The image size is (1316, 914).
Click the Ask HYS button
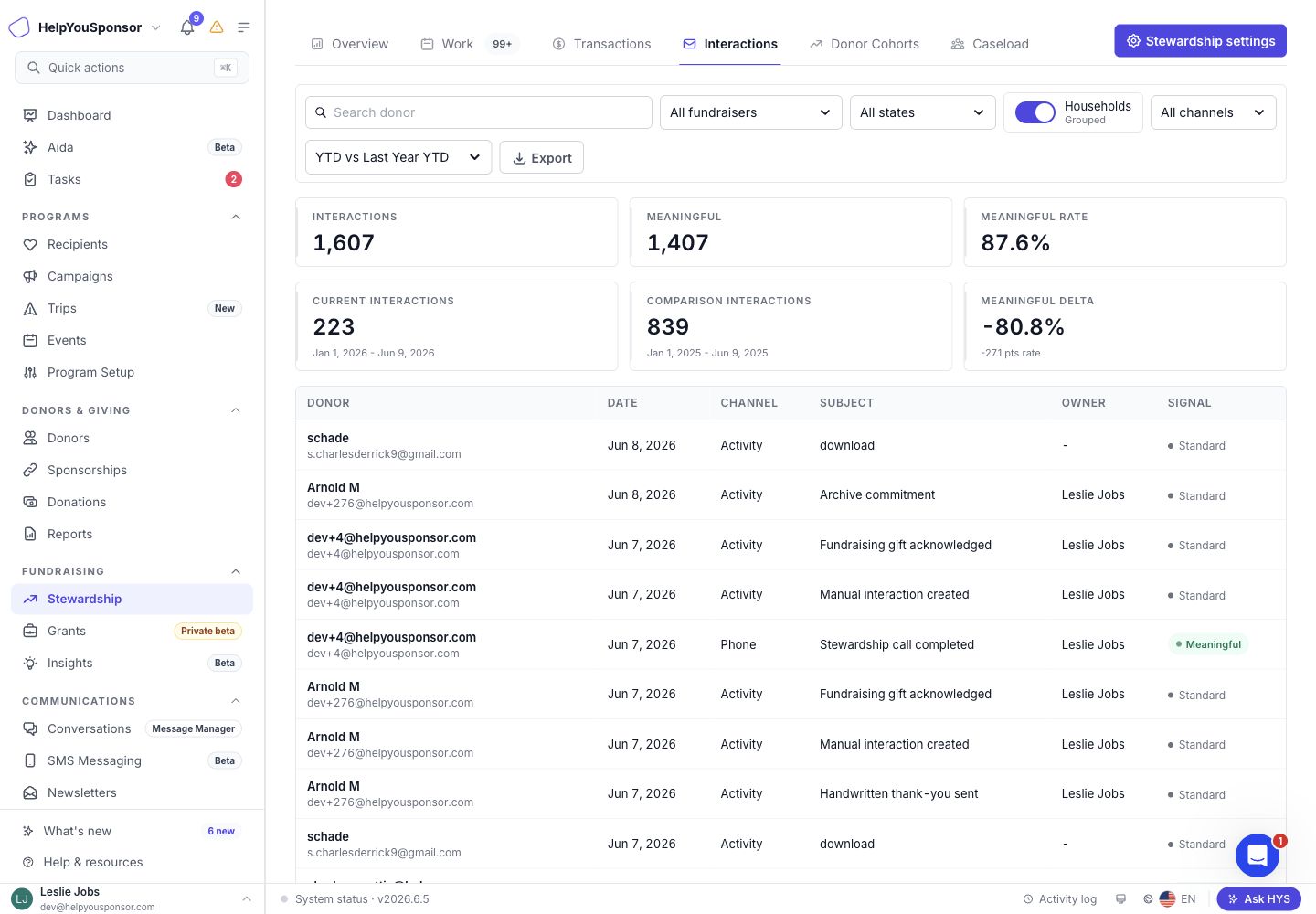pyautogui.click(x=1258, y=898)
